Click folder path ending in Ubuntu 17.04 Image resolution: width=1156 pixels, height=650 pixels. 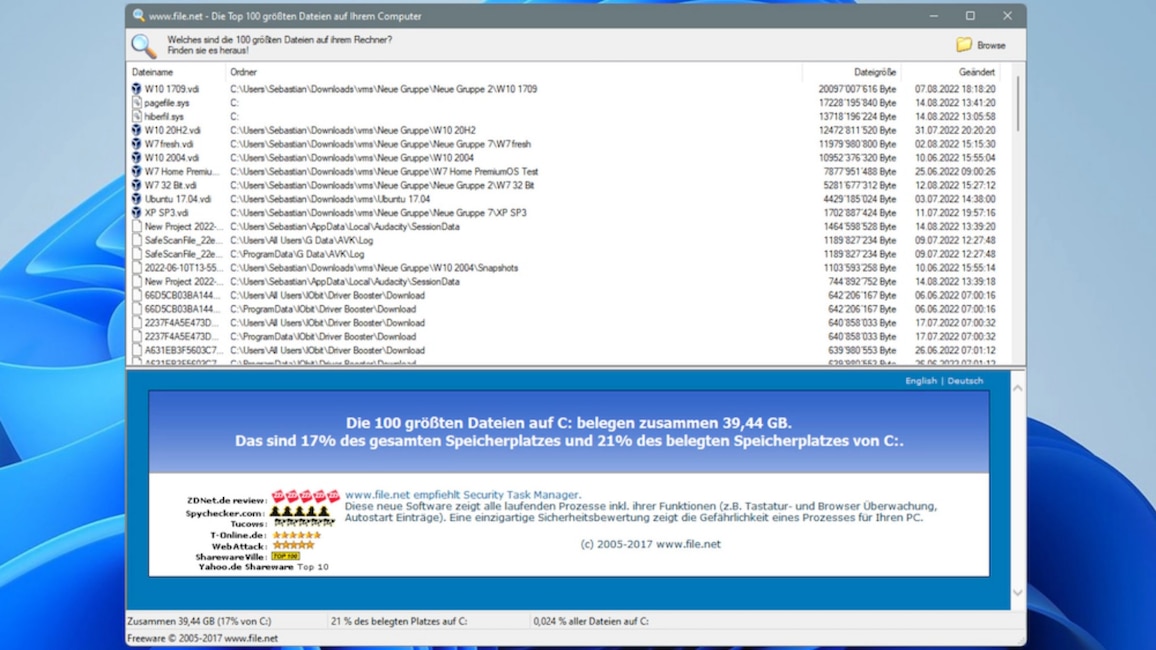pos(330,199)
